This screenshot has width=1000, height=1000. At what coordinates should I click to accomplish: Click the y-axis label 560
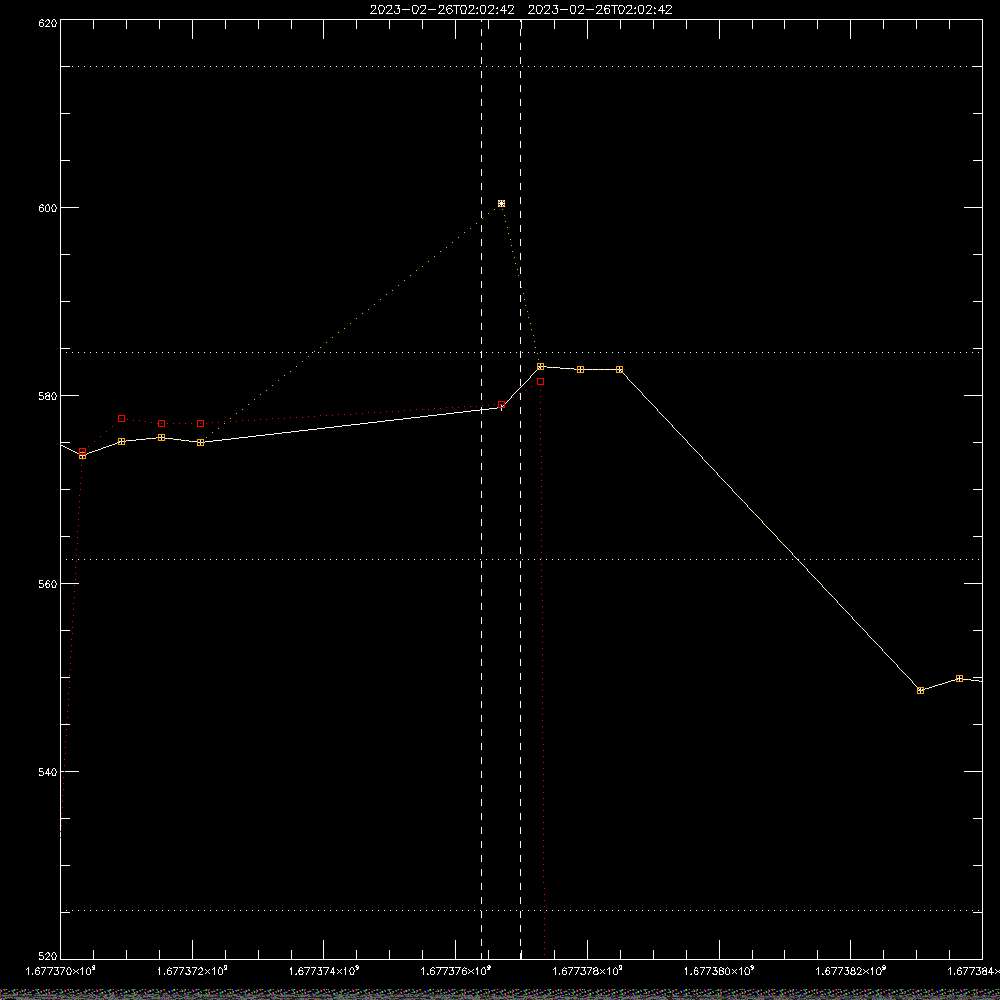[48, 584]
